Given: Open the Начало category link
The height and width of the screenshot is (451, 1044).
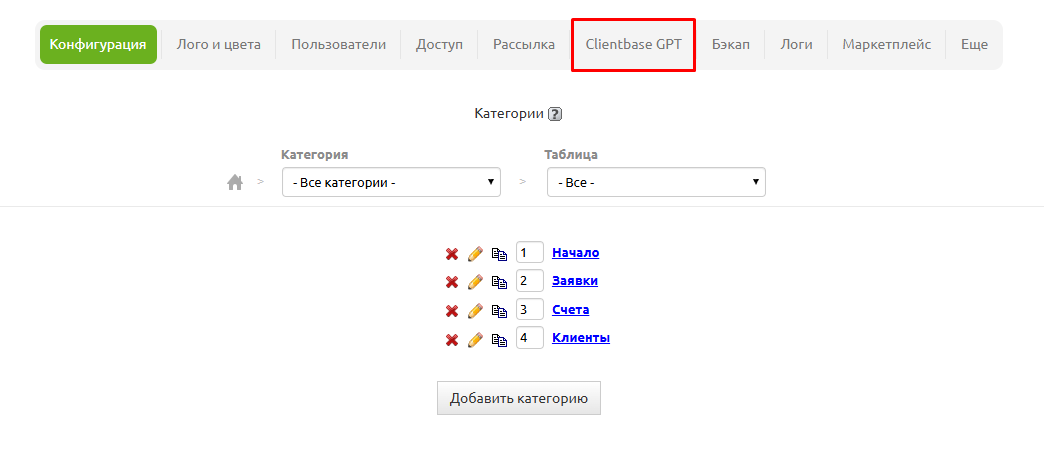Looking at the screenshot, I should coord(575,252).
